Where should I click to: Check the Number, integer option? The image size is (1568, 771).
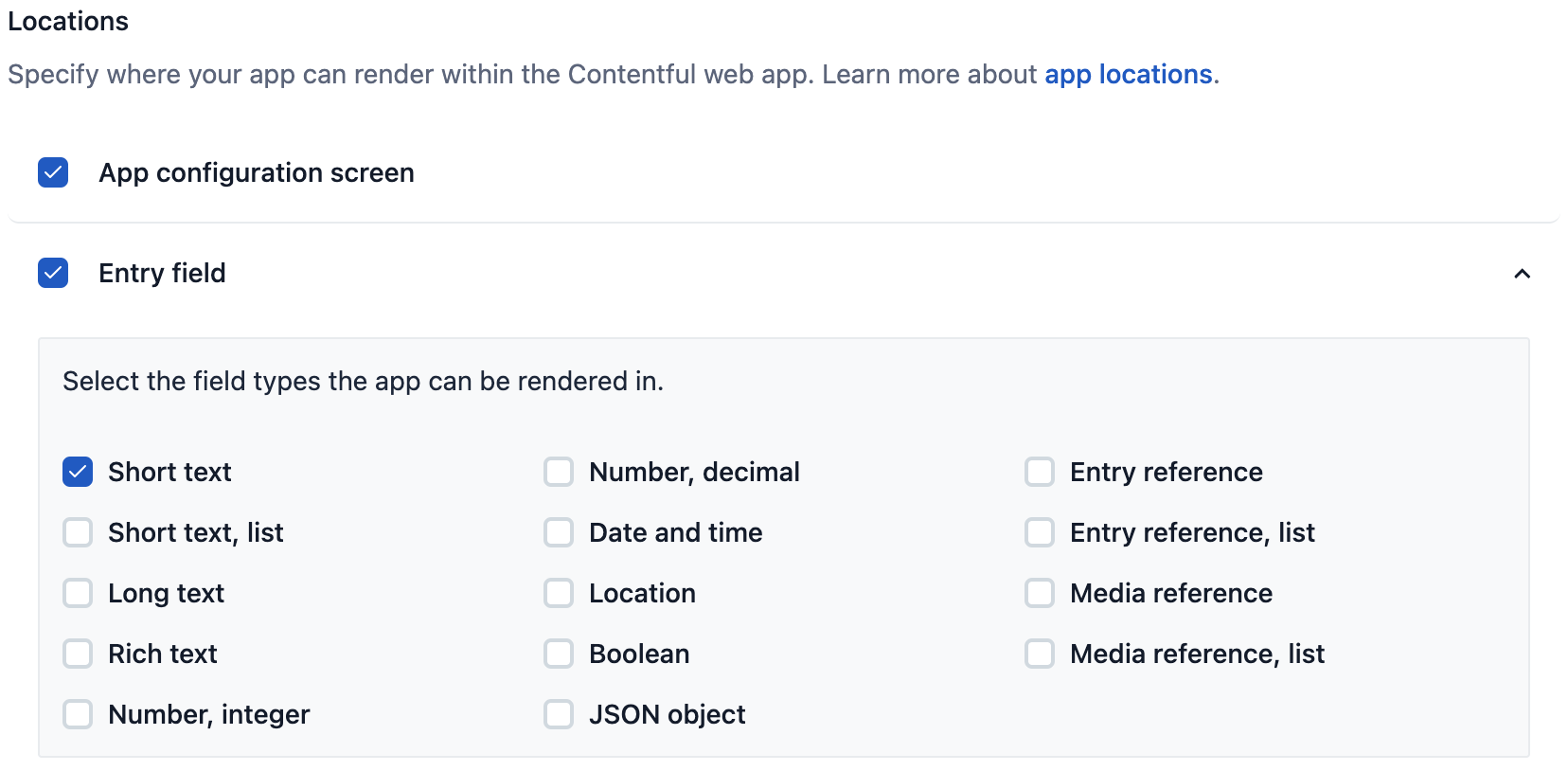(78, 714)
